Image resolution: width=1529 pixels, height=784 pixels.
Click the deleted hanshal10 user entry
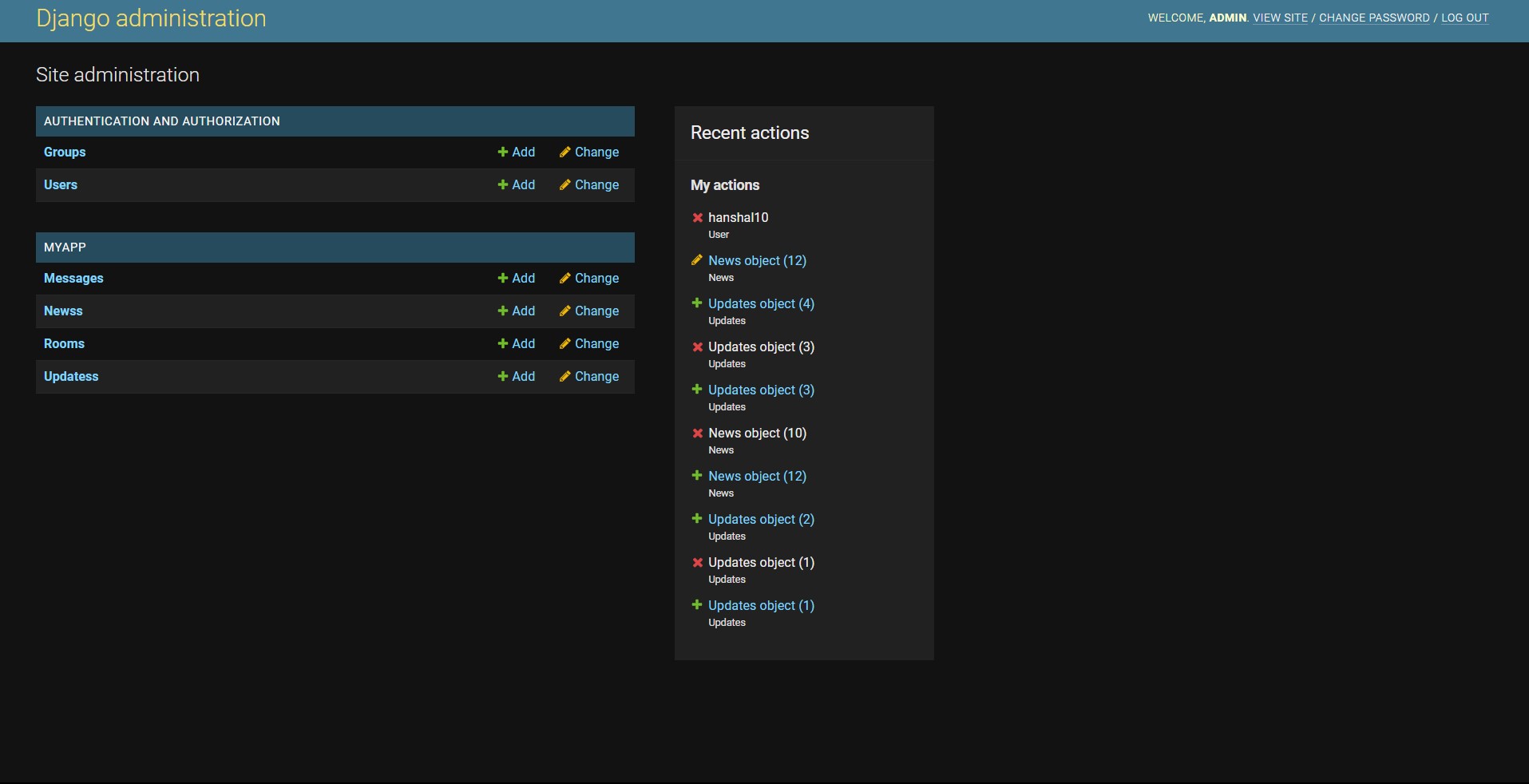[x=738, y=217]
